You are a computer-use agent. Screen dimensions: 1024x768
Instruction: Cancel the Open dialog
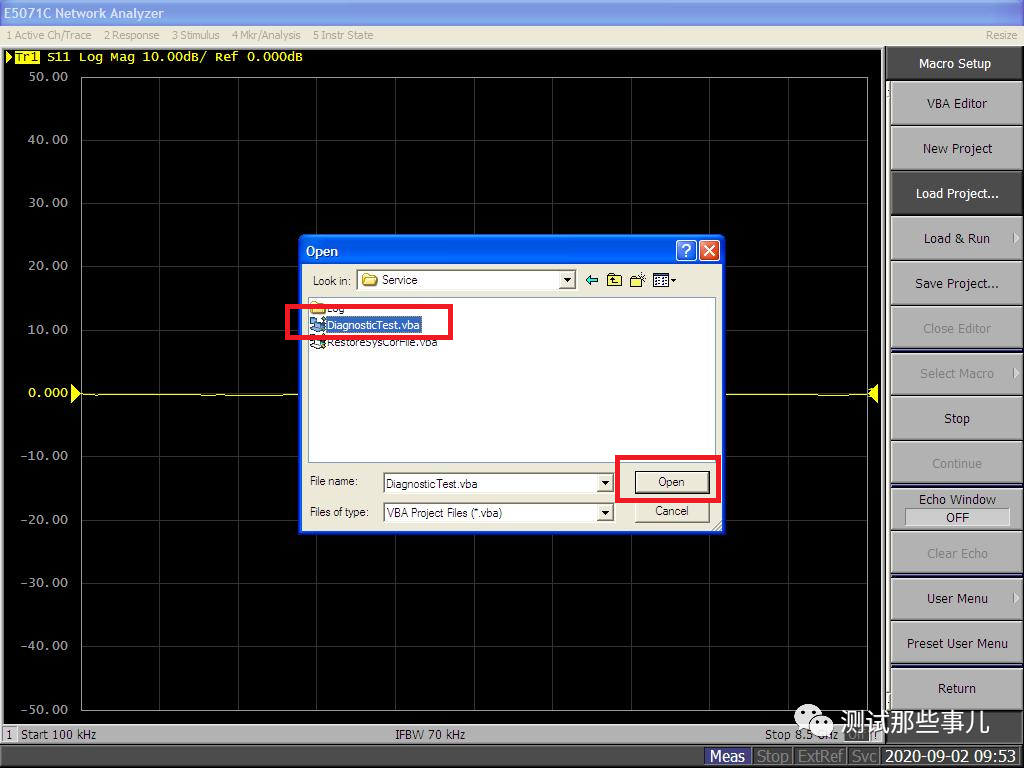point(671,511)
